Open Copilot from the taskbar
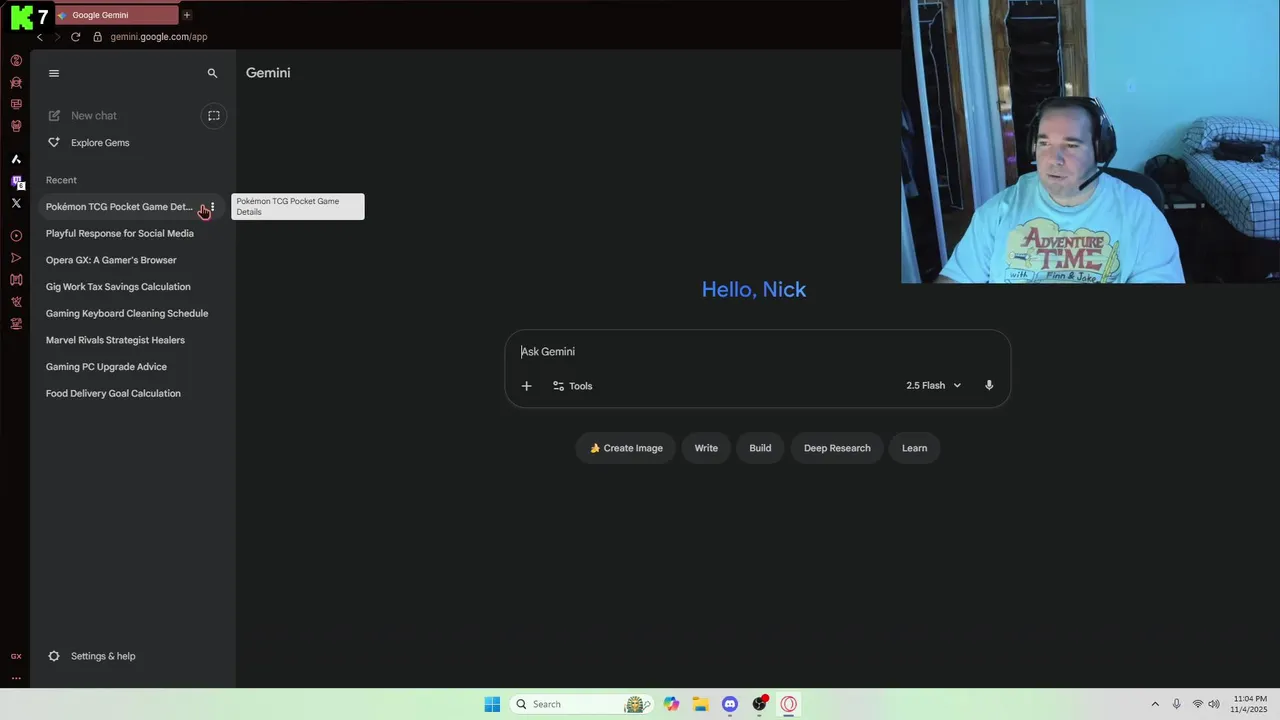 671,704
